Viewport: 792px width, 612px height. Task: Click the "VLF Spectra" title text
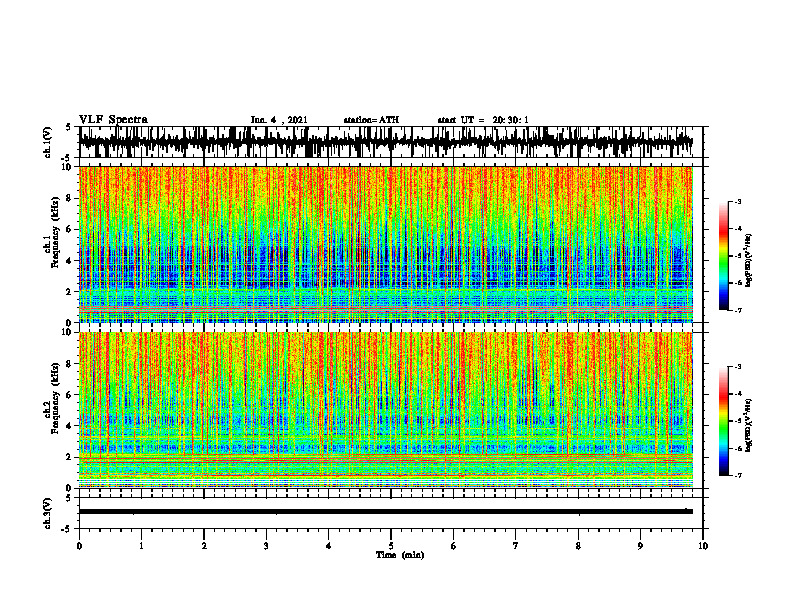tap(113, 120)
